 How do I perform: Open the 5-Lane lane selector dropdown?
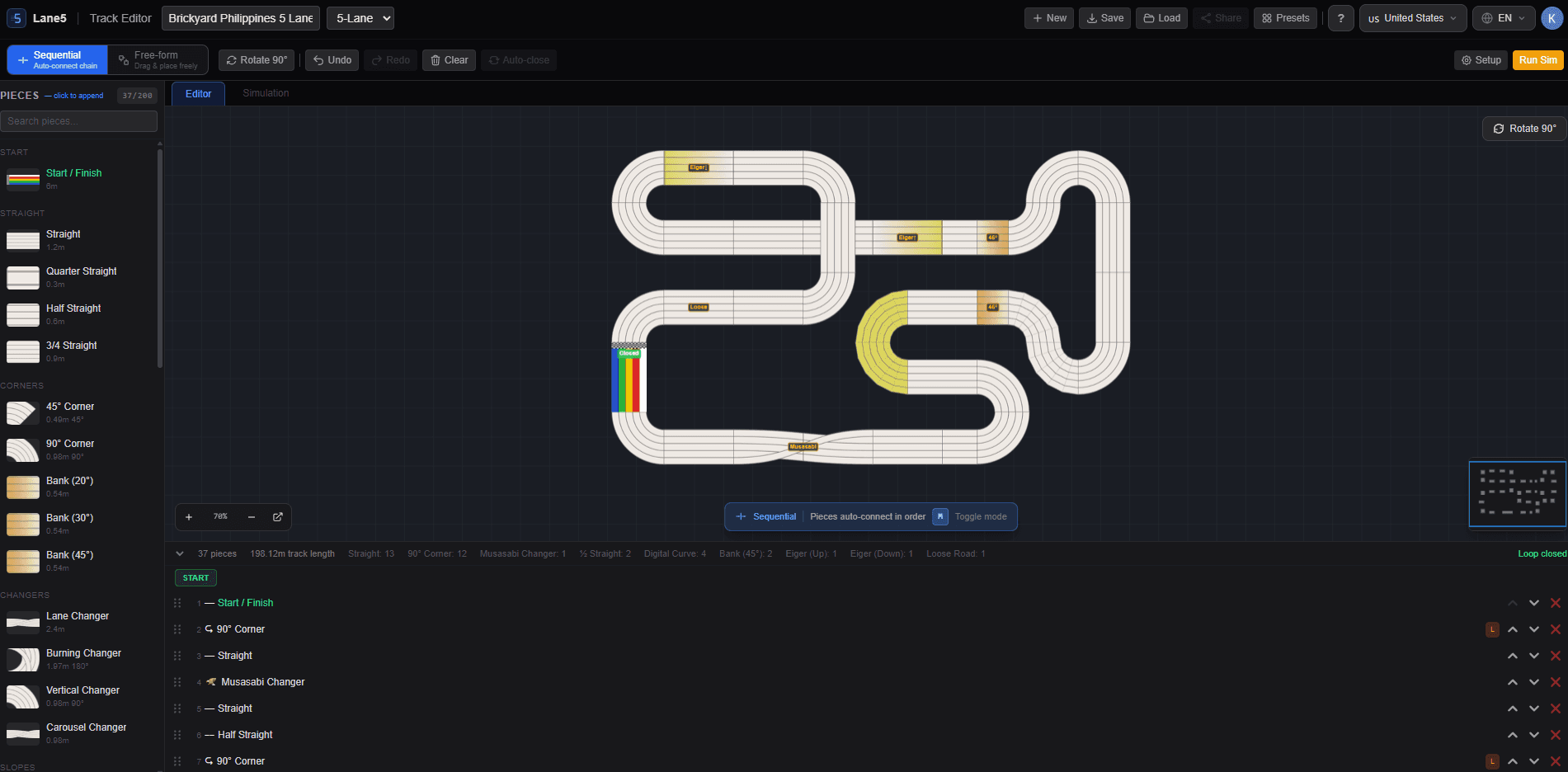pyautogui.click(x=360, y=17)
